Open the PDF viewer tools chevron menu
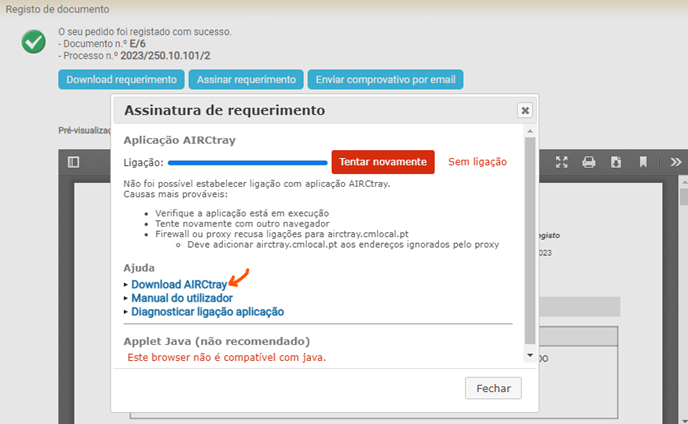Image resolution: width=688 pixels, height=424 pixels. pyautogui.click(x=675, y=162)
